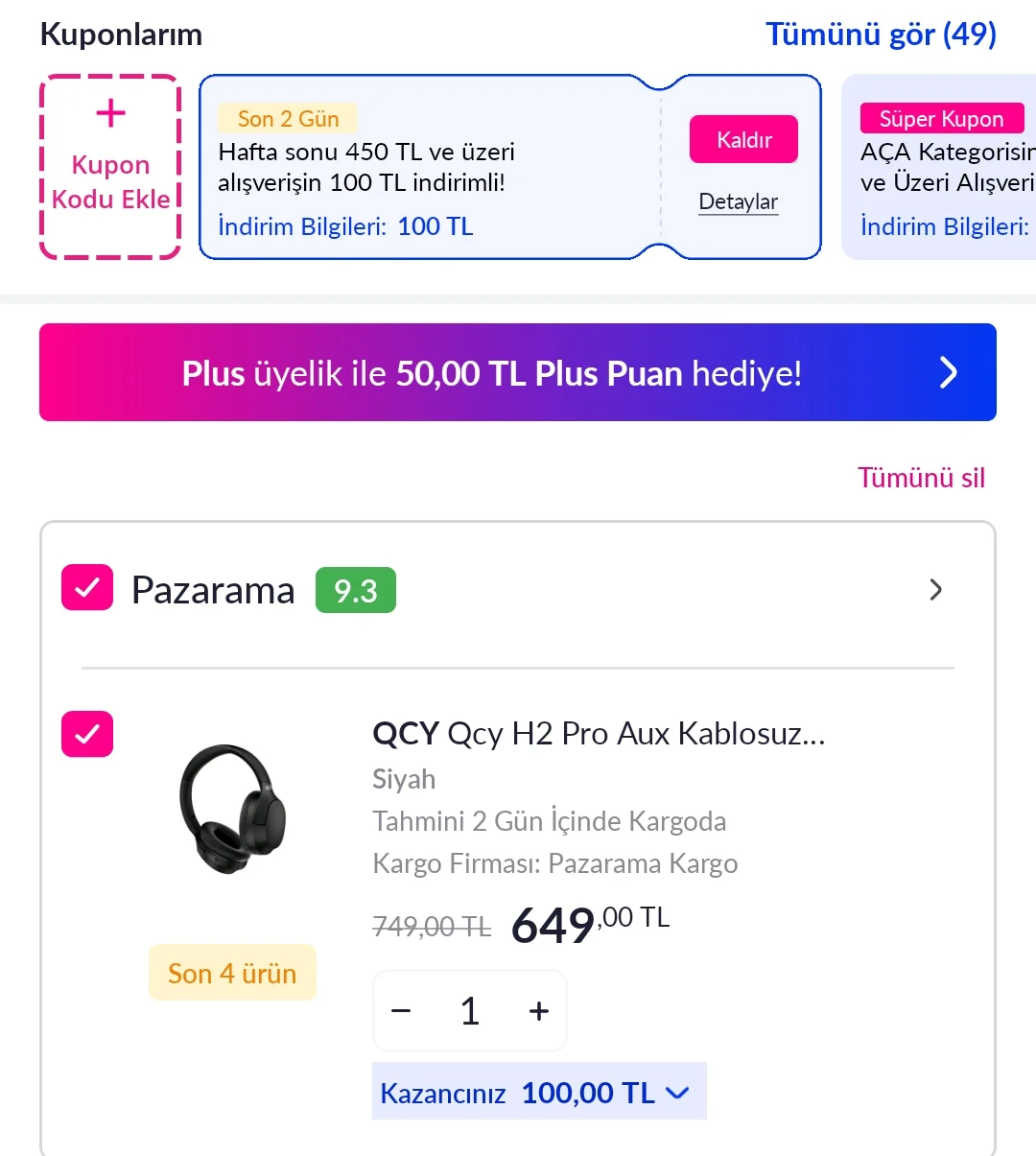Decrease quantity with the minus button
The height and width of the screenshot is (1156, 1036).
click(x=402, y=1011)
